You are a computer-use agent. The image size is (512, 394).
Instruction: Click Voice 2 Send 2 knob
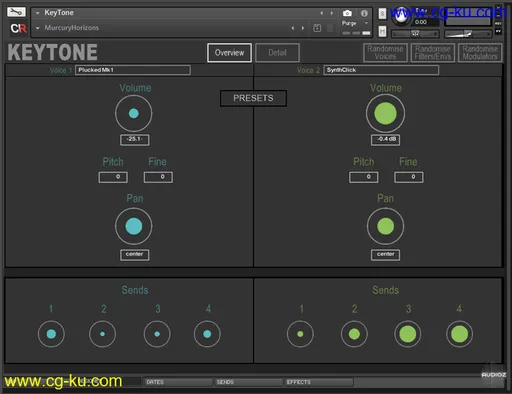[354, 334]
